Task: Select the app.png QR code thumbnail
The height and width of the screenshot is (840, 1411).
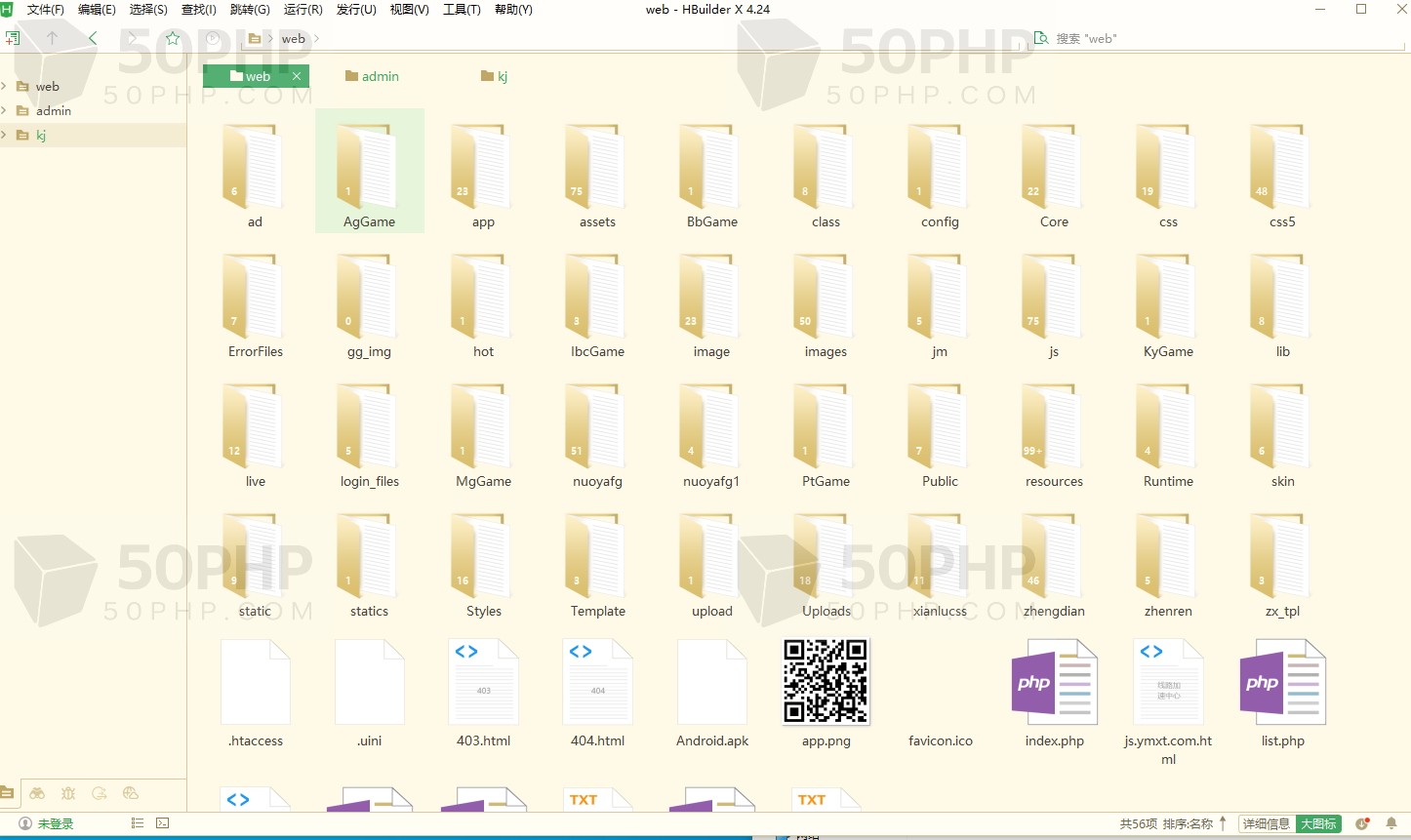Action: 826,681
